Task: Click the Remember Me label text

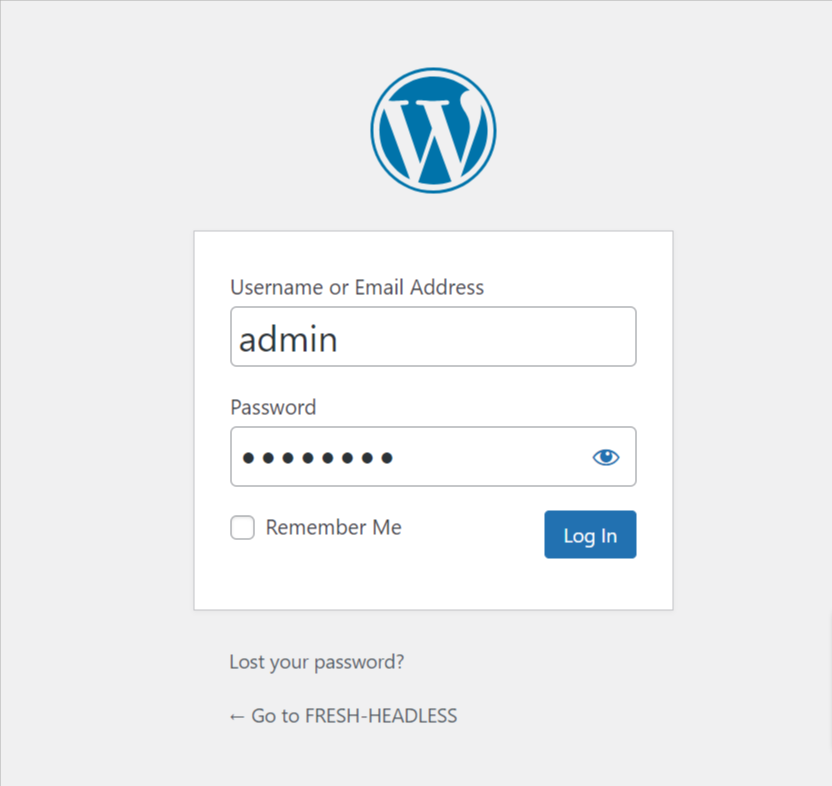Action: pyautogui.click(x=333, y=528)
